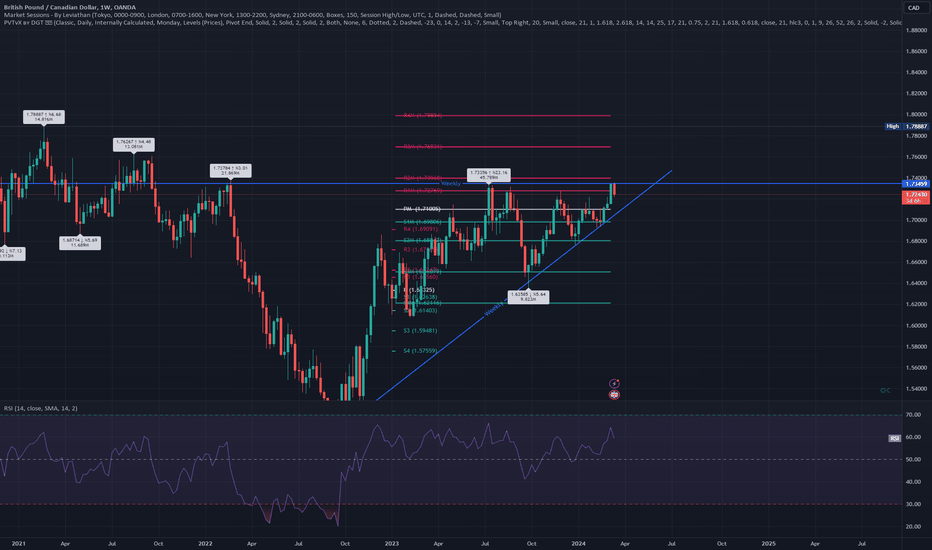The width and height of the screenshot is (932, 550).
Task: Click the 2022 date label on time axis
Action: pos(205,543)
